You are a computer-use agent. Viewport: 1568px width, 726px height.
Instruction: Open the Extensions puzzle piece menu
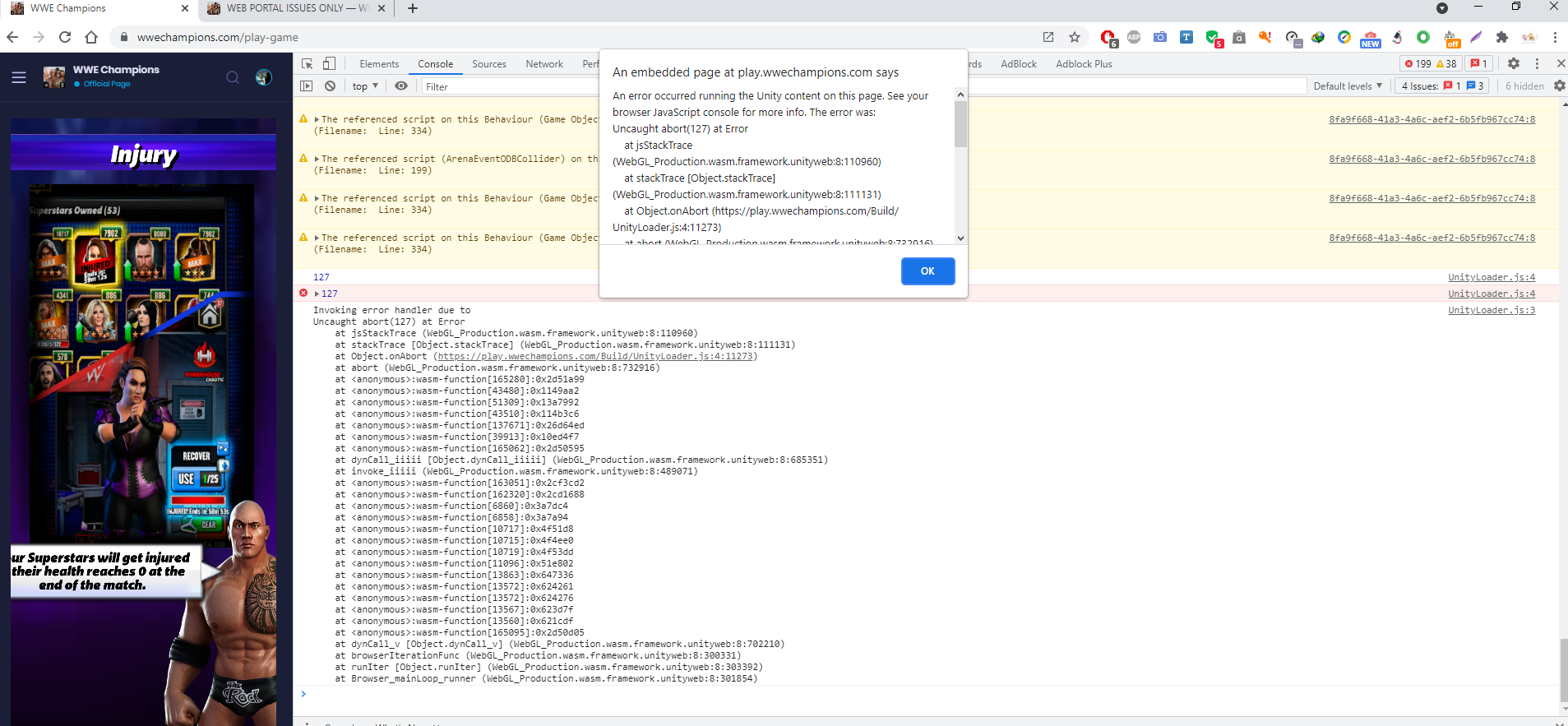[x=1502, y=37]
